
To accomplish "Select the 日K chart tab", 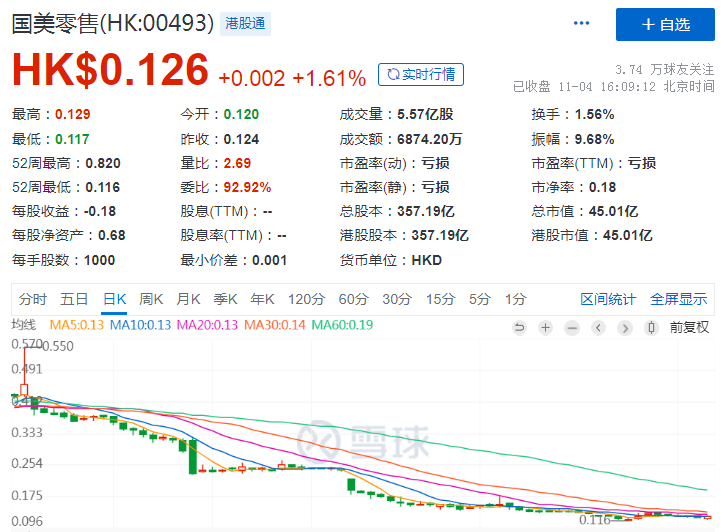I will pyautogui.click(x=114, y=299).
